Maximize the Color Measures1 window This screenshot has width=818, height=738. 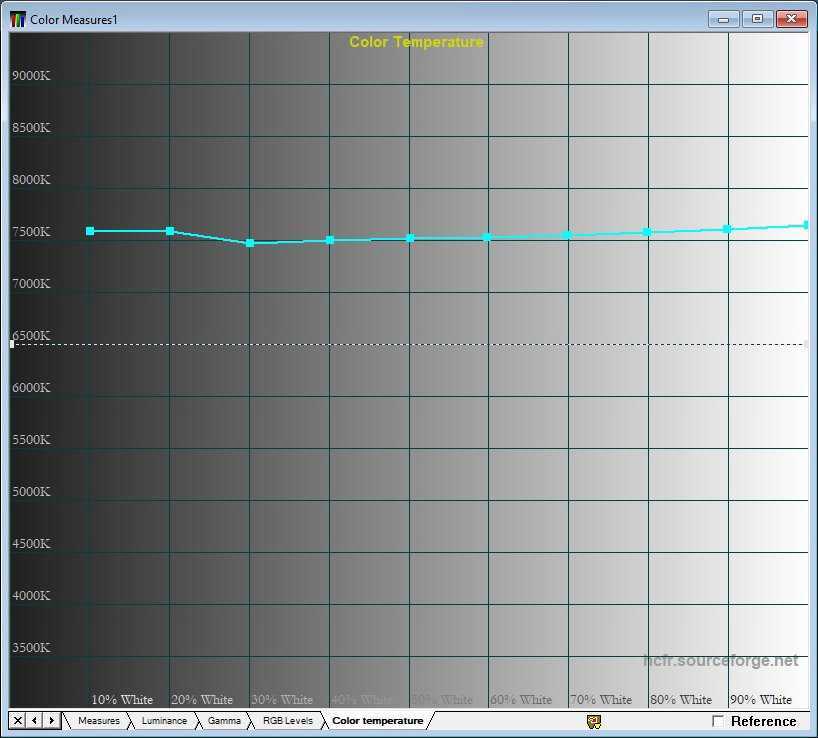point(757,19)
